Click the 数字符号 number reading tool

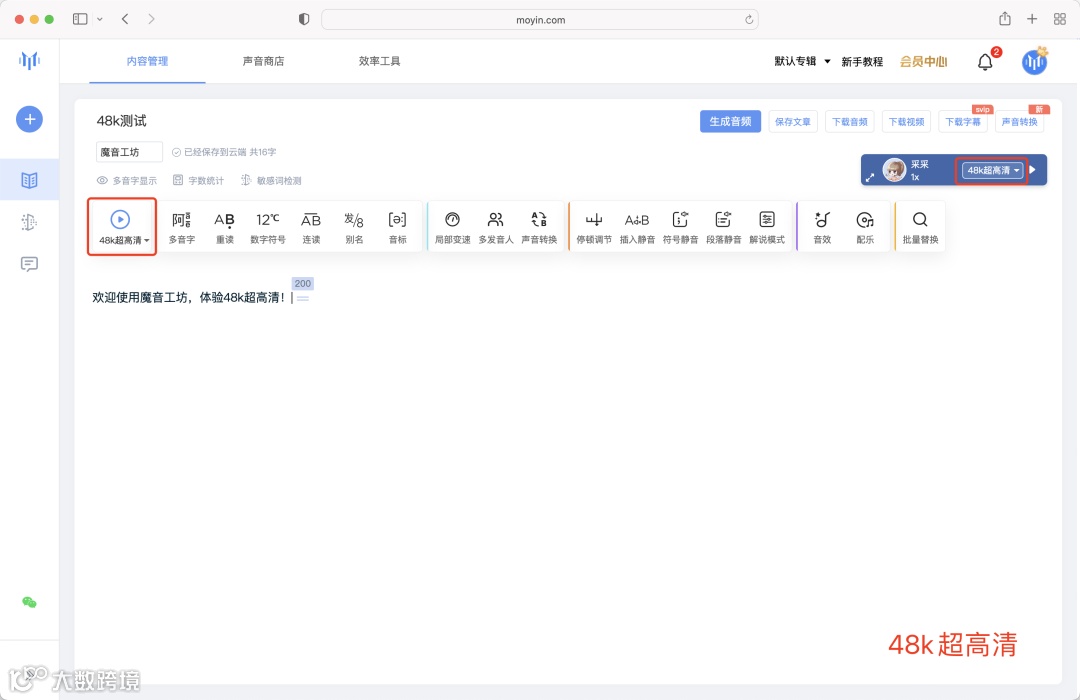pyautogui.click(x=268, y=226)
